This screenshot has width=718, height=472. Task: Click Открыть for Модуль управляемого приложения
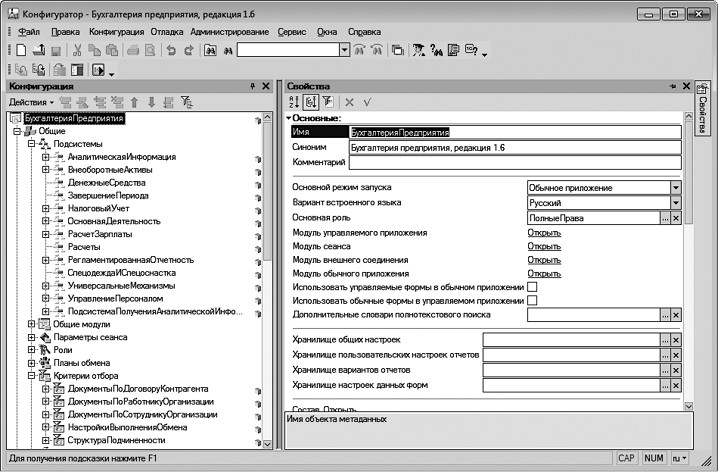[x=544, y=232]
